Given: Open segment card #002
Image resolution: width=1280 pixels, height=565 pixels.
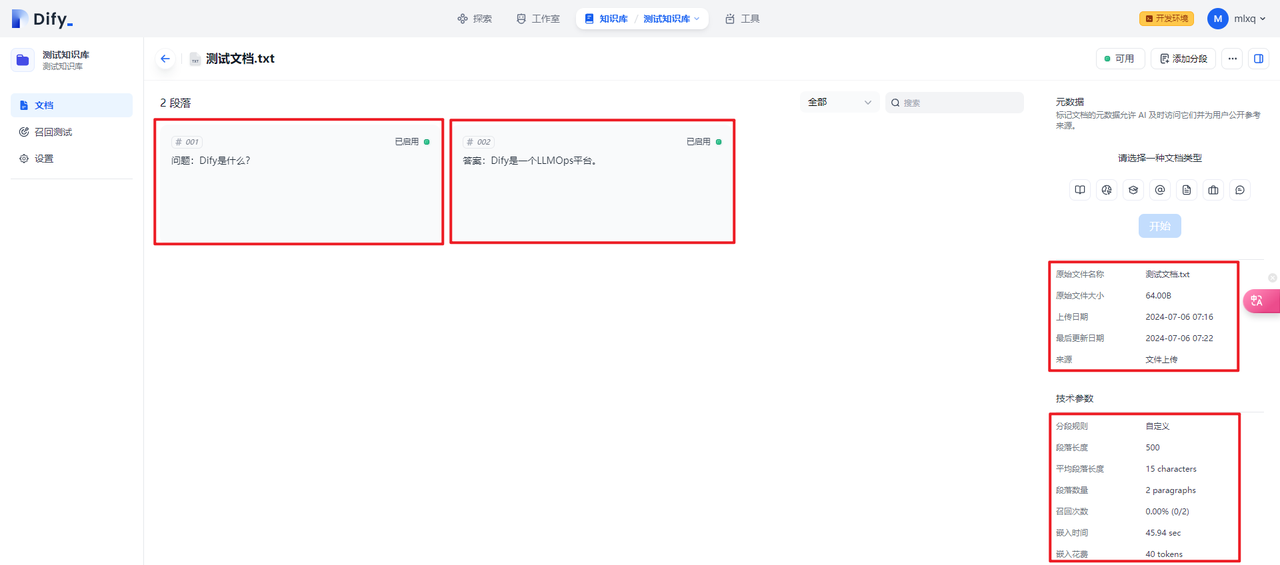Looking at the screenshot, I should coord(592,181).
